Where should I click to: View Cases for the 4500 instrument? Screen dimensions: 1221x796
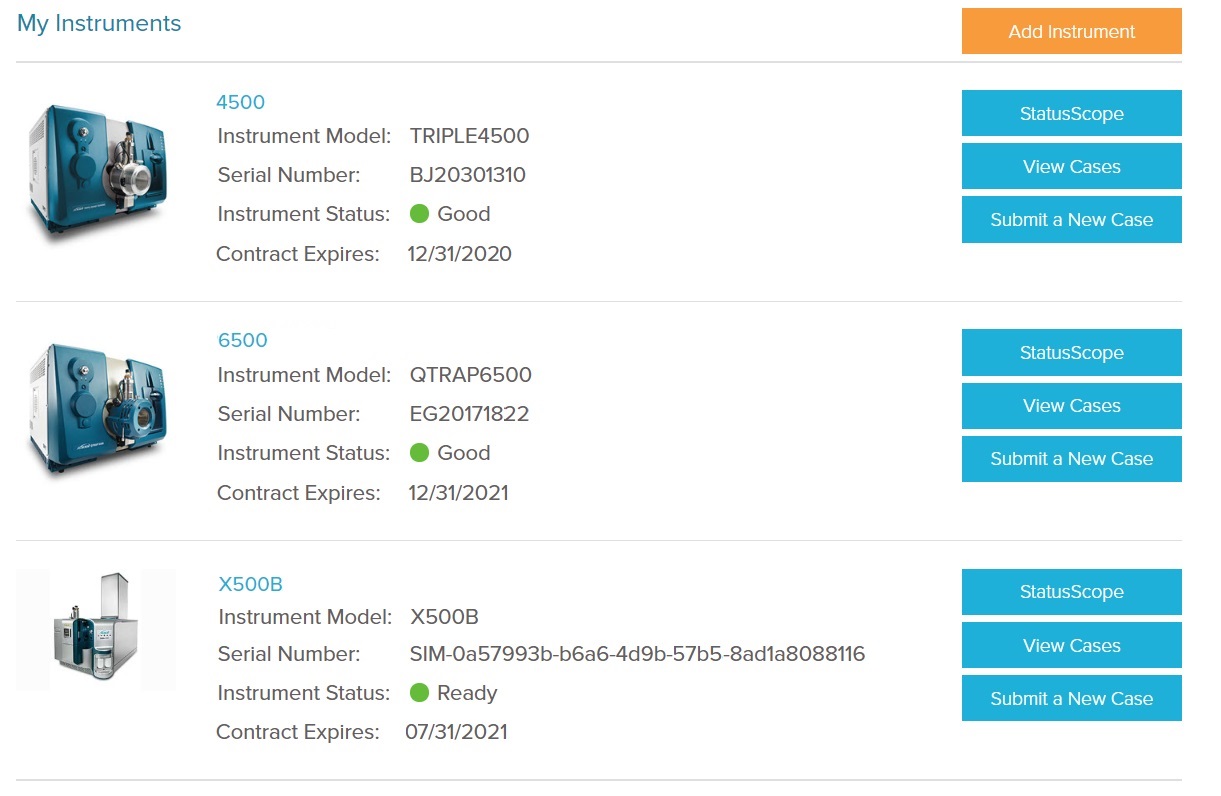point(1071,167)
